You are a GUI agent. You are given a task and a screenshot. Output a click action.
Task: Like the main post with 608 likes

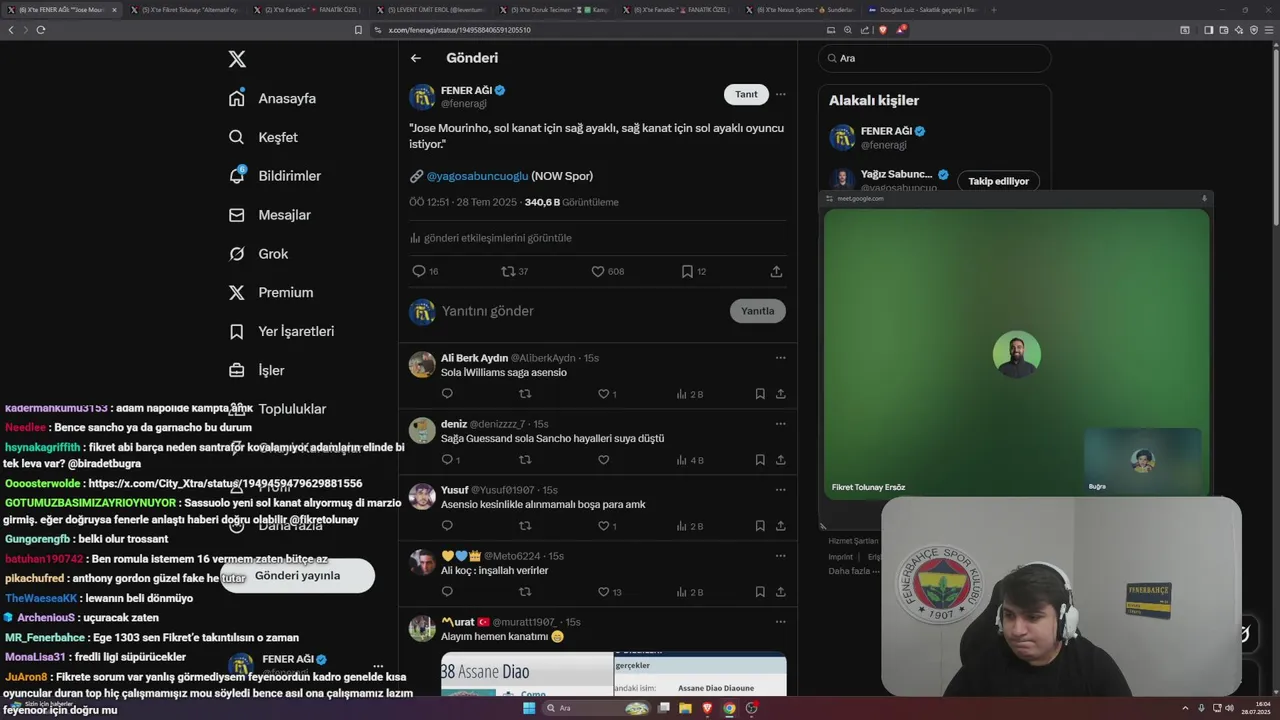tap(607, 271)
